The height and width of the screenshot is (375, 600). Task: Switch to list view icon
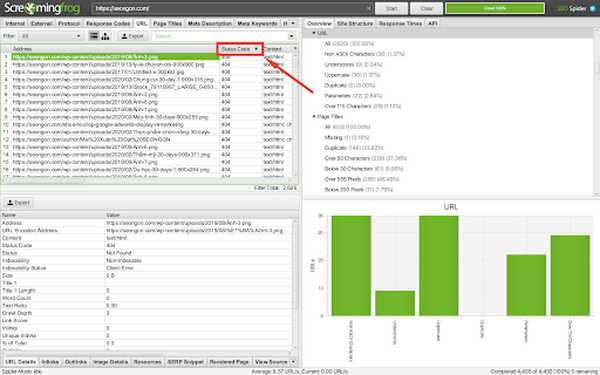tap(94, 36)
